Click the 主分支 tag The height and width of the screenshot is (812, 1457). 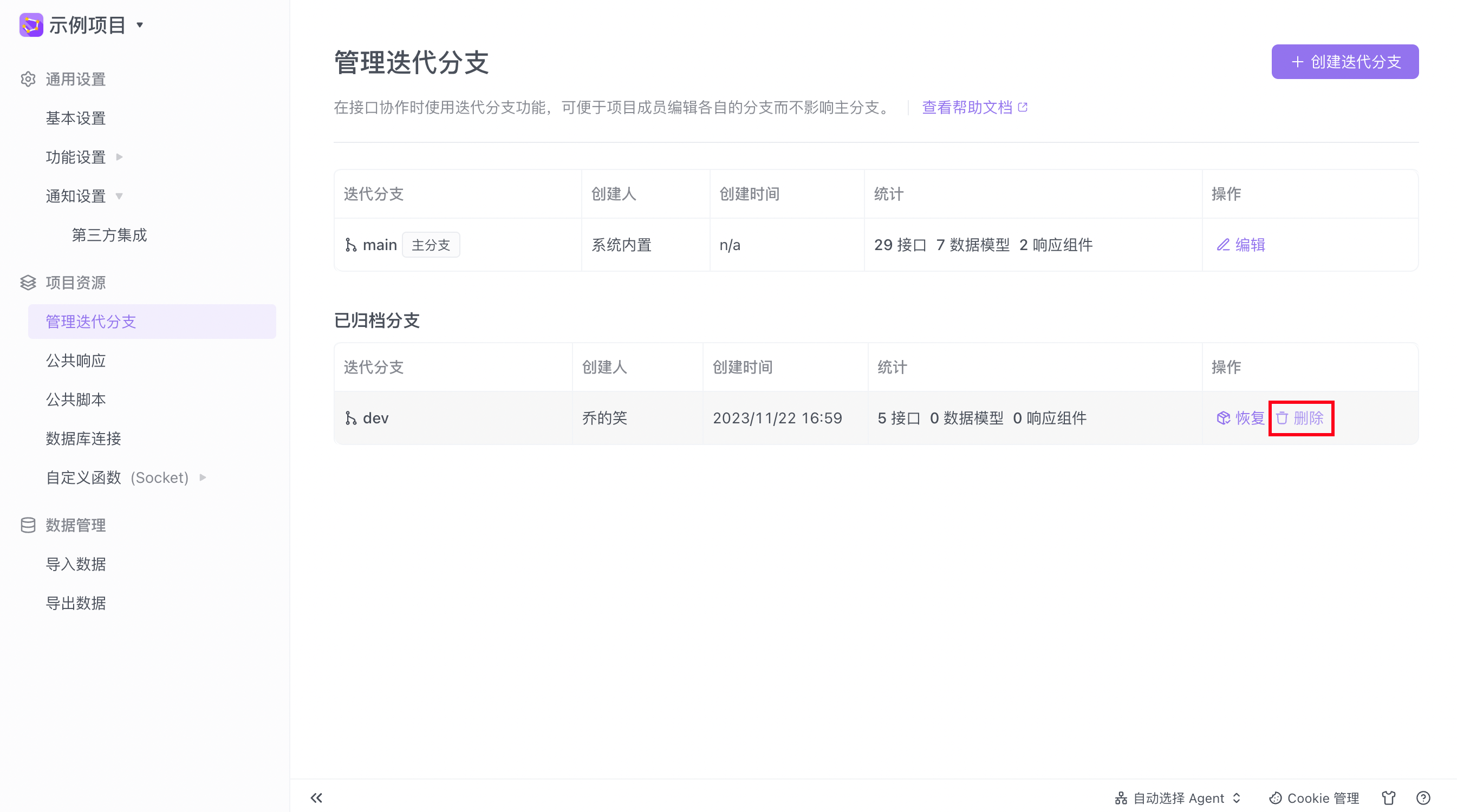431,245
